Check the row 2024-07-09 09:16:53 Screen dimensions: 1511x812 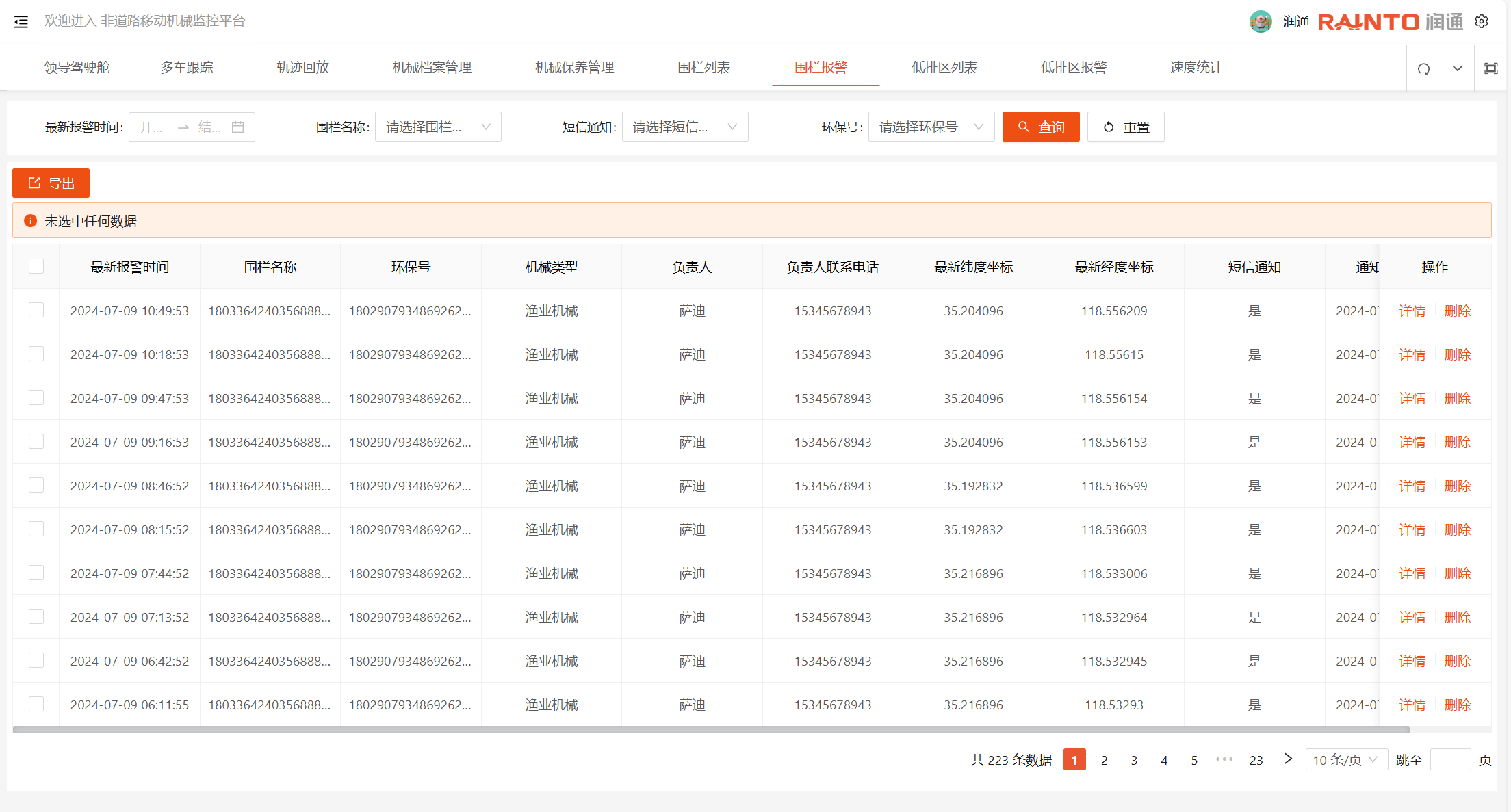[x=36, y=441]
